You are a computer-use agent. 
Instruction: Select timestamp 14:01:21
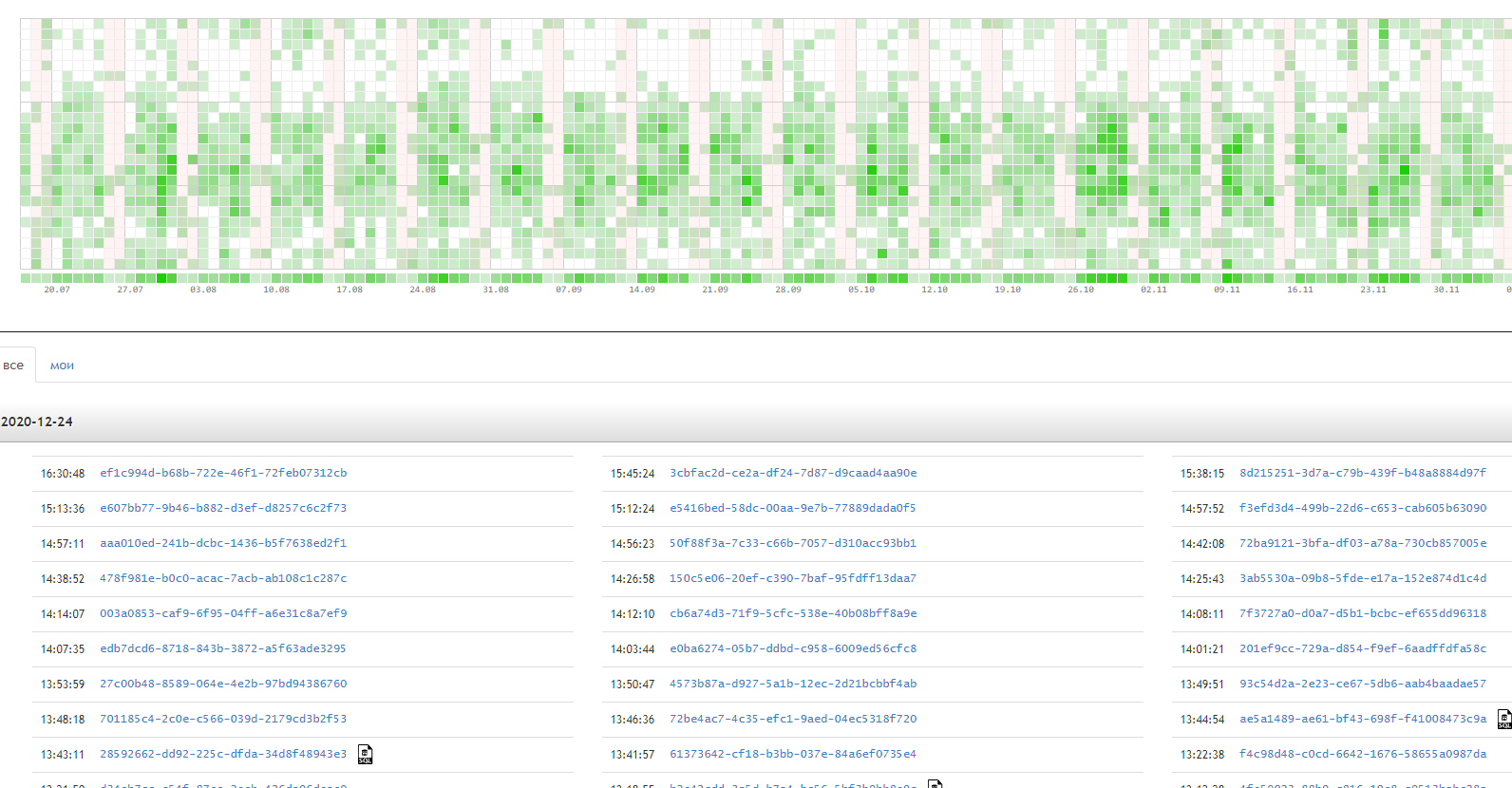coord(1202,649)
